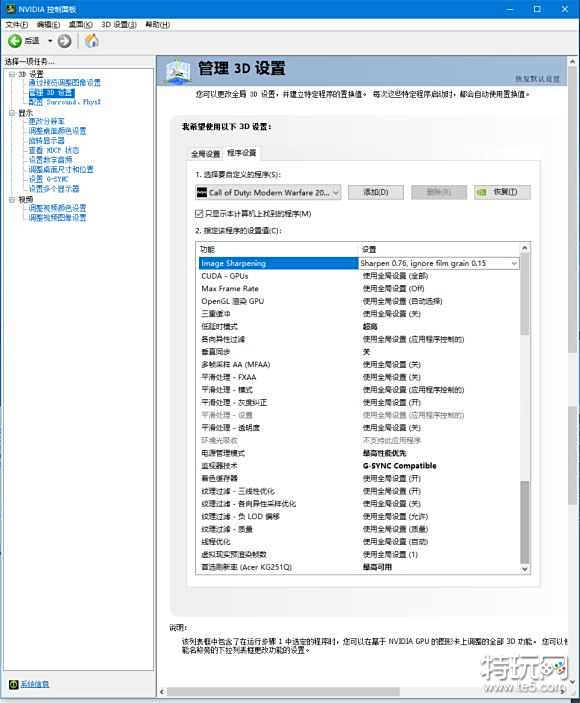
Task: Open the 系统信息 link
Action: tap(35, 684)
